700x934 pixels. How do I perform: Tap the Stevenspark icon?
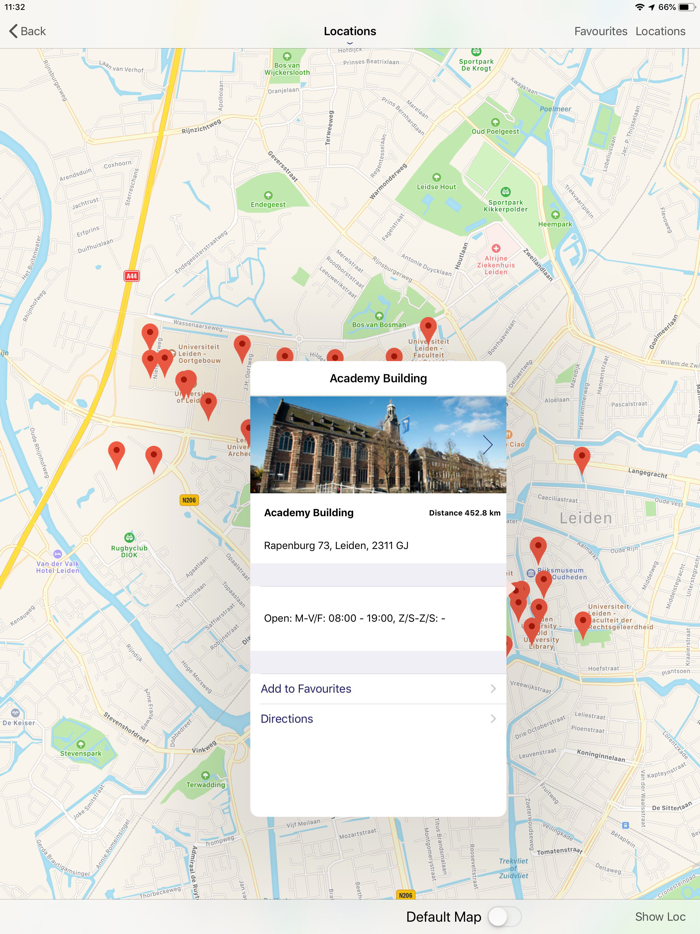[81, 744]
